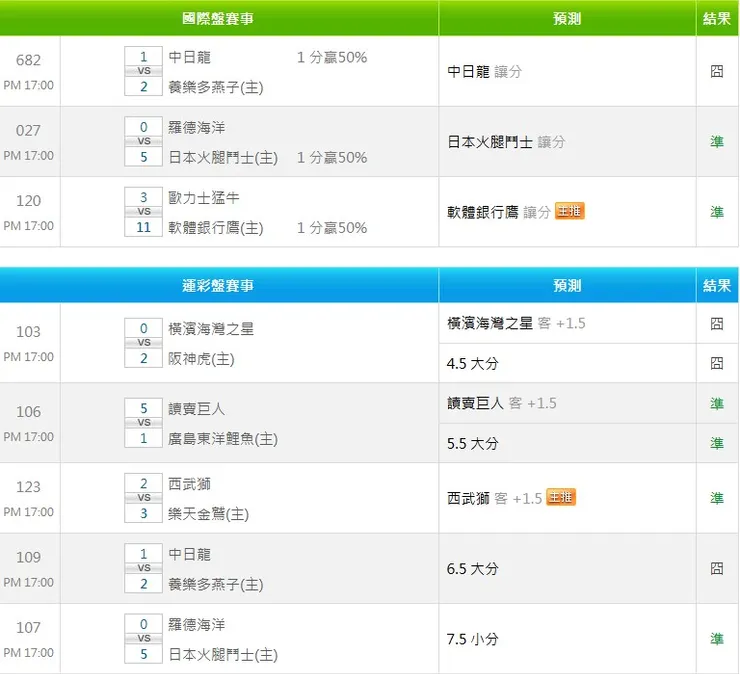Open 軟體銀行鷹(主) team in game 120

click(216, 228)
